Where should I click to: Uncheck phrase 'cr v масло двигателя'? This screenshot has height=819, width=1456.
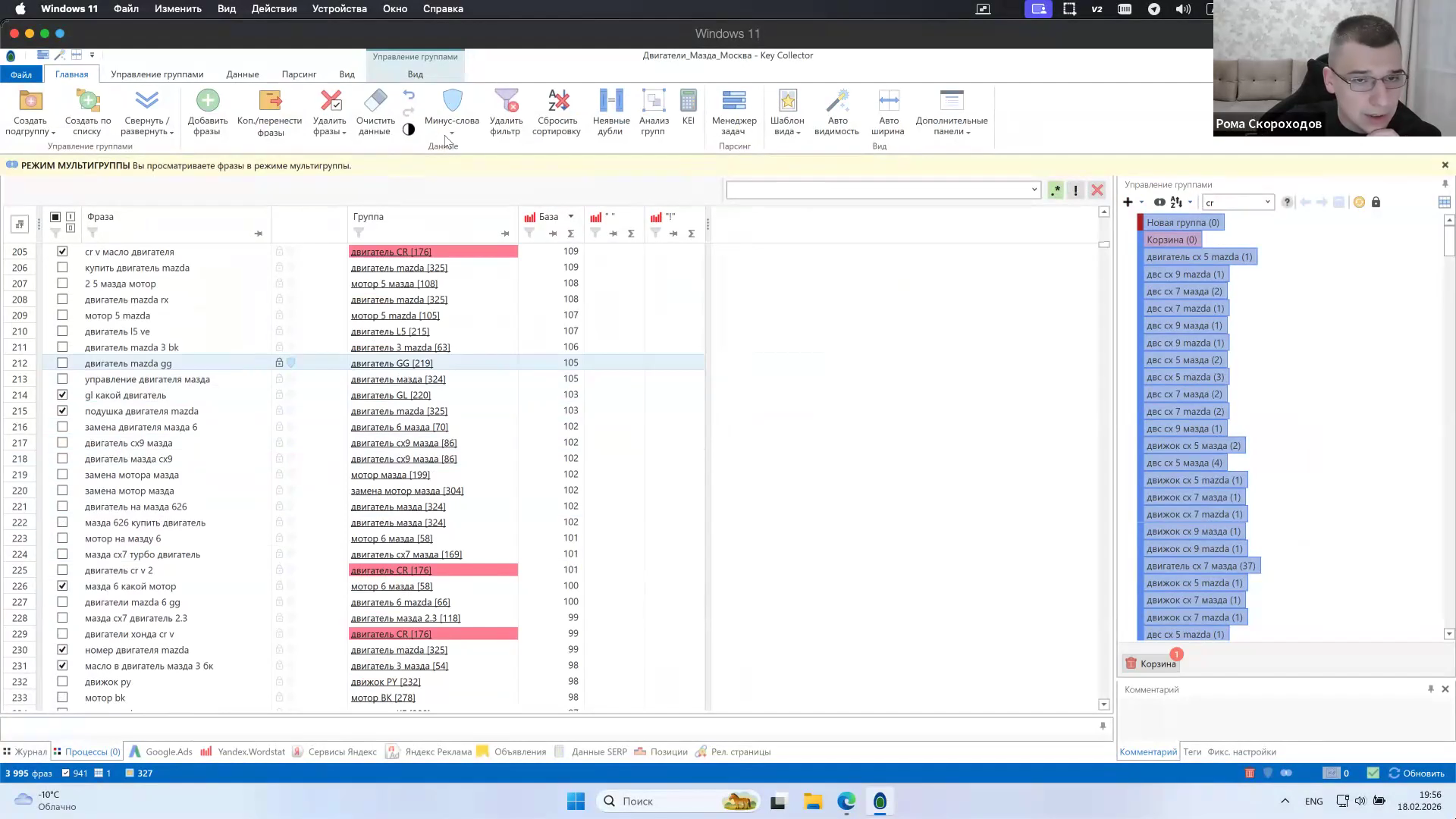[x=62, y=251]
